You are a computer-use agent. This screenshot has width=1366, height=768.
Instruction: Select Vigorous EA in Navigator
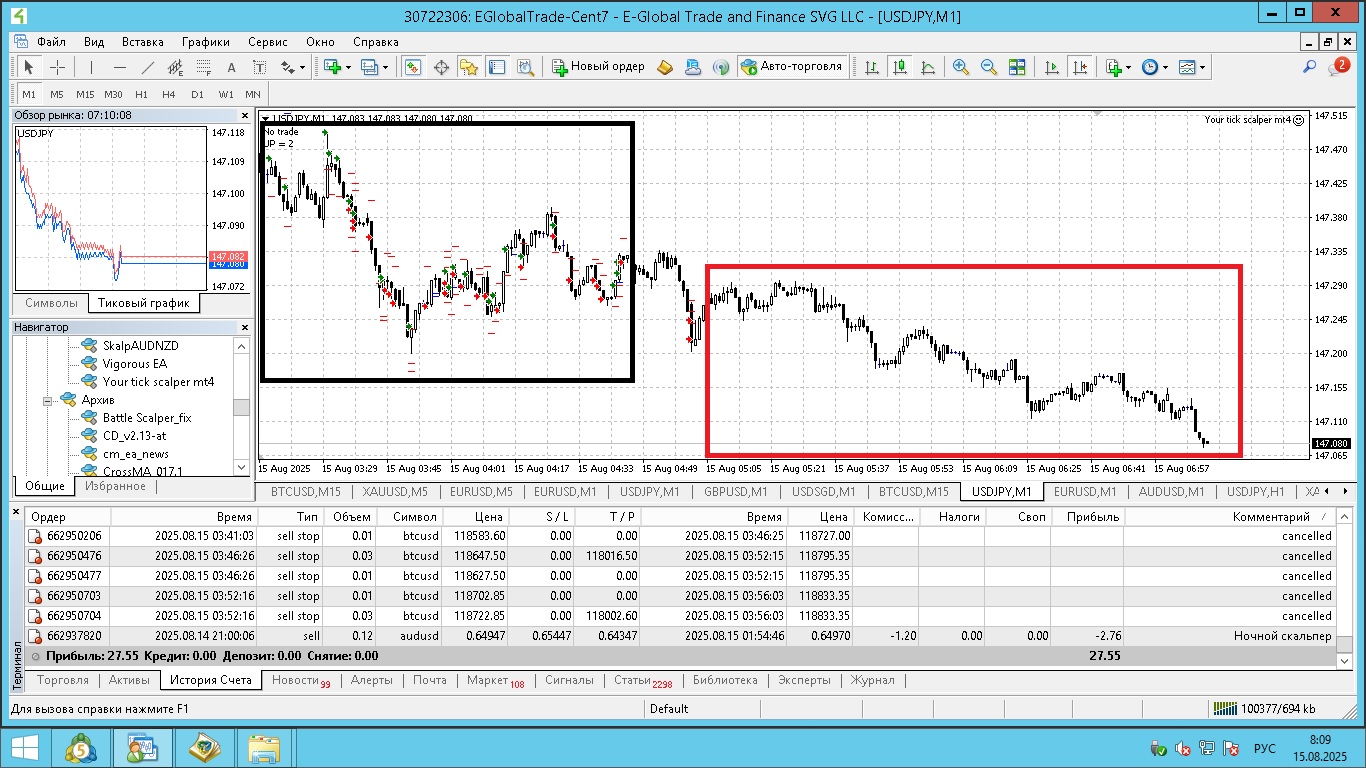tap(135, 363)
